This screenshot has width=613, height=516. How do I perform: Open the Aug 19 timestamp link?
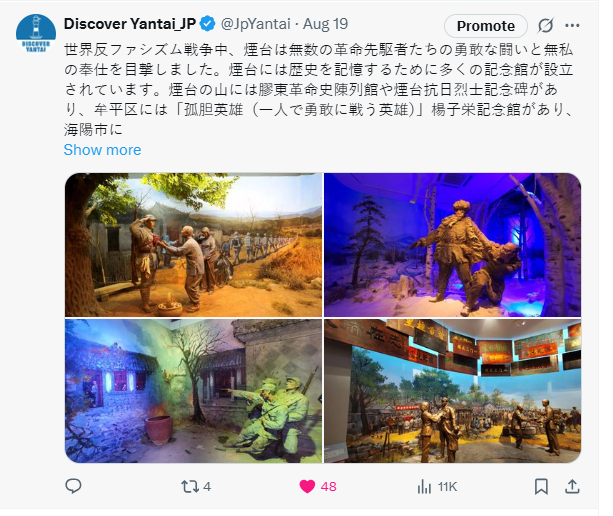tap(325, 24)
